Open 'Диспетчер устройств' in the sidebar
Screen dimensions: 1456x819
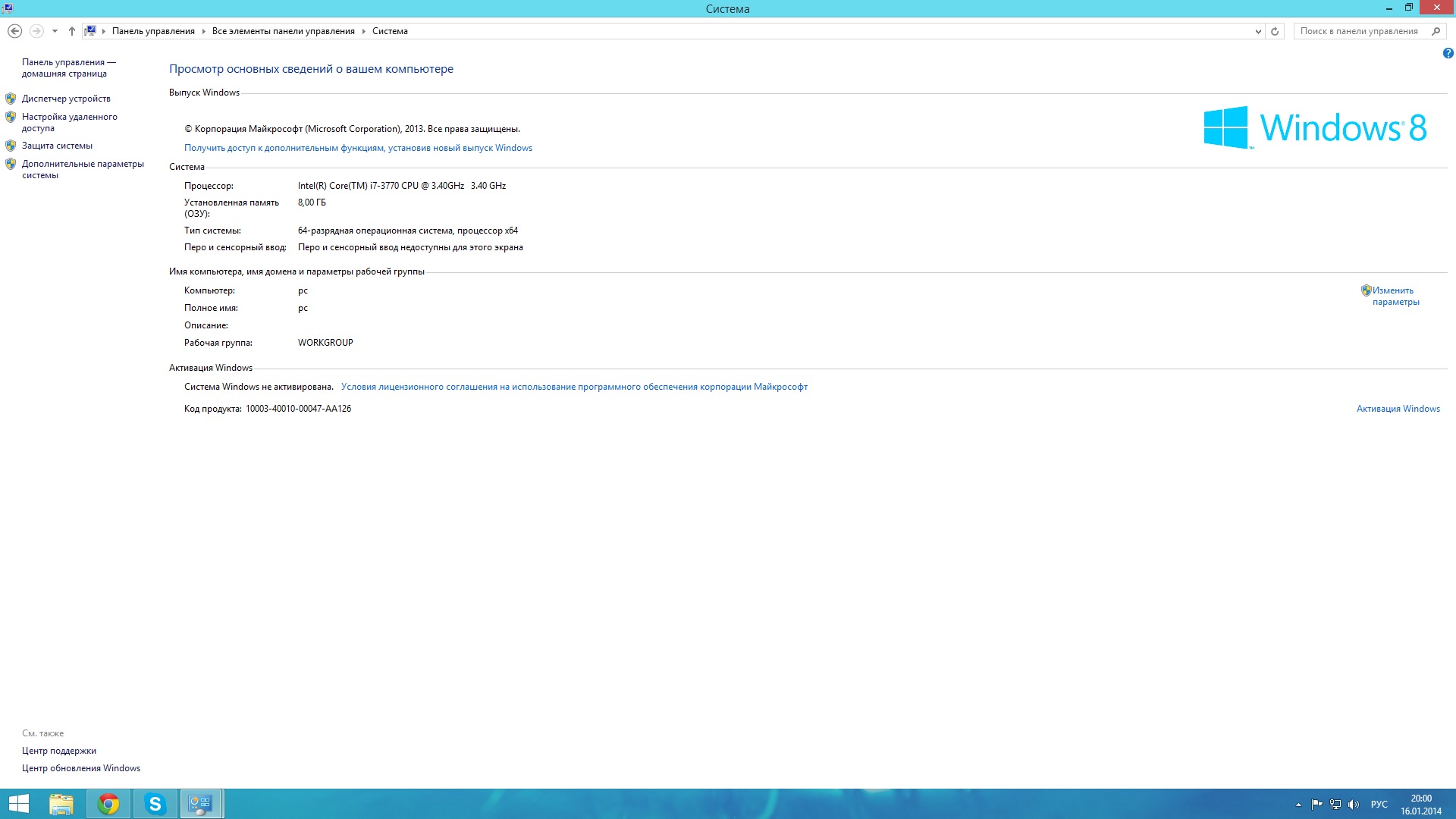click(x=66, y=99)
